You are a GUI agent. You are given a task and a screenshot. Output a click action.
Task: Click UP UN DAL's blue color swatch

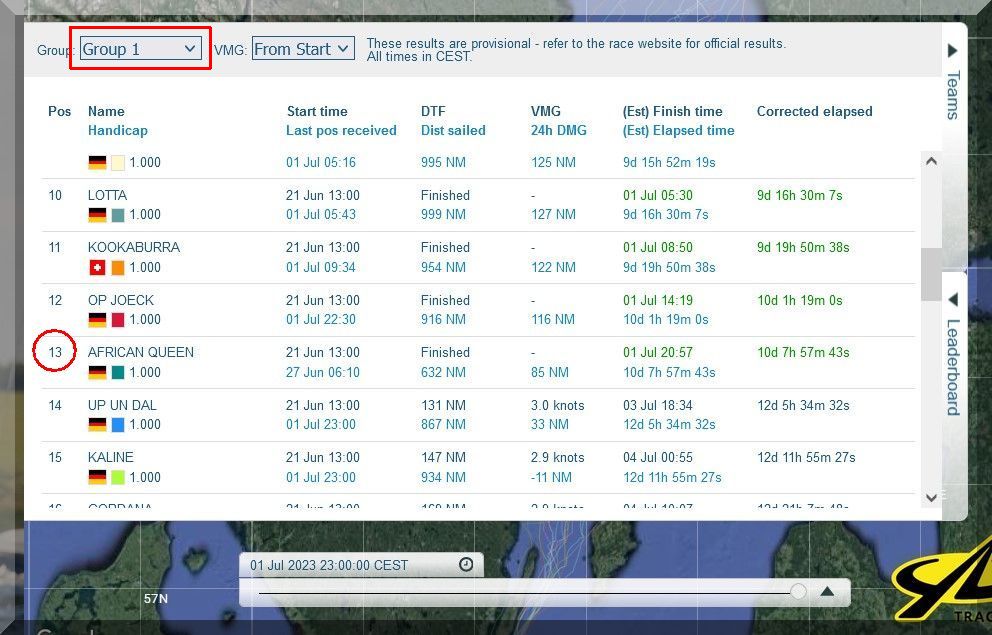[x=118, y=425]
